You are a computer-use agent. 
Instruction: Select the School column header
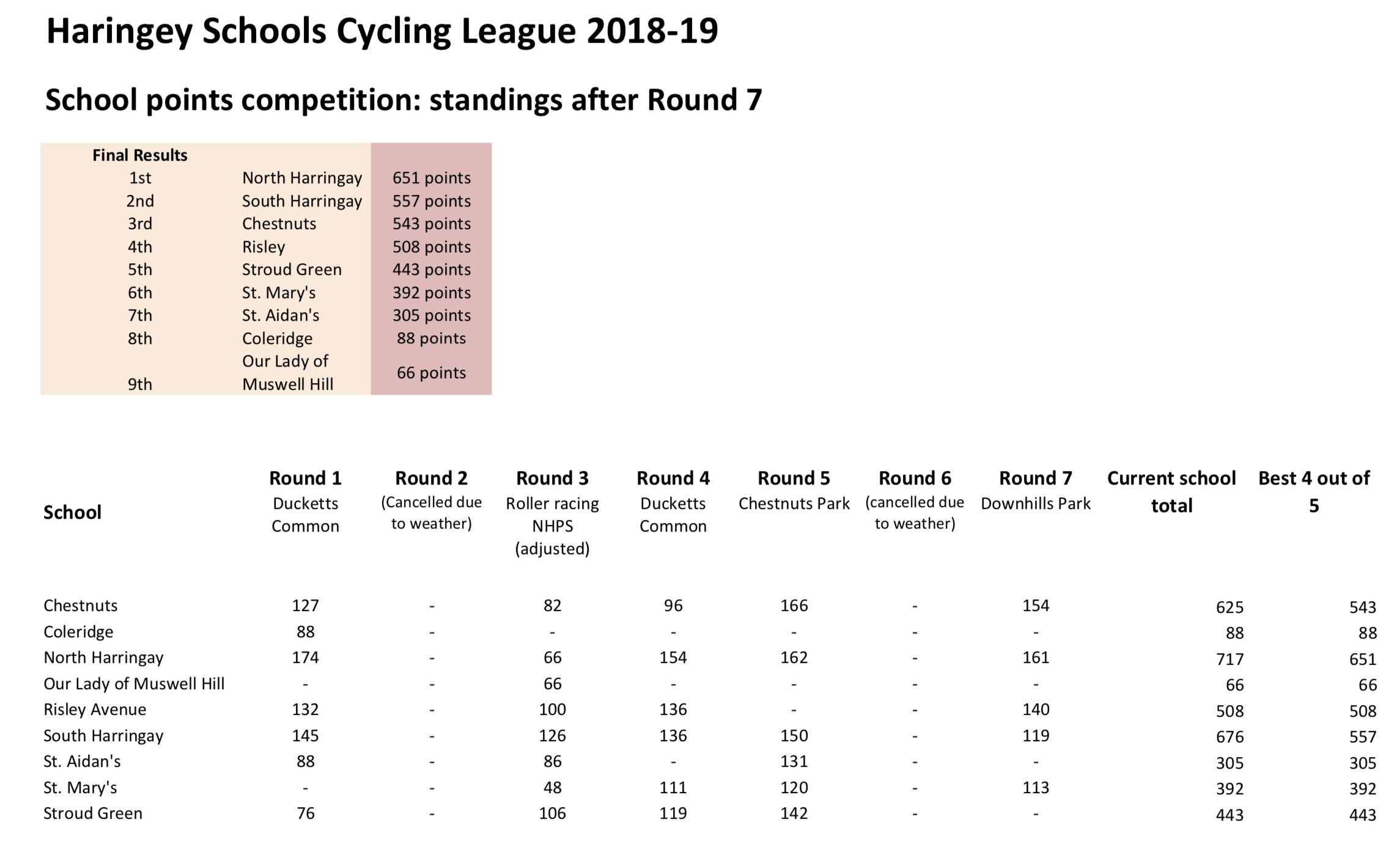click(x=72, y=512)
